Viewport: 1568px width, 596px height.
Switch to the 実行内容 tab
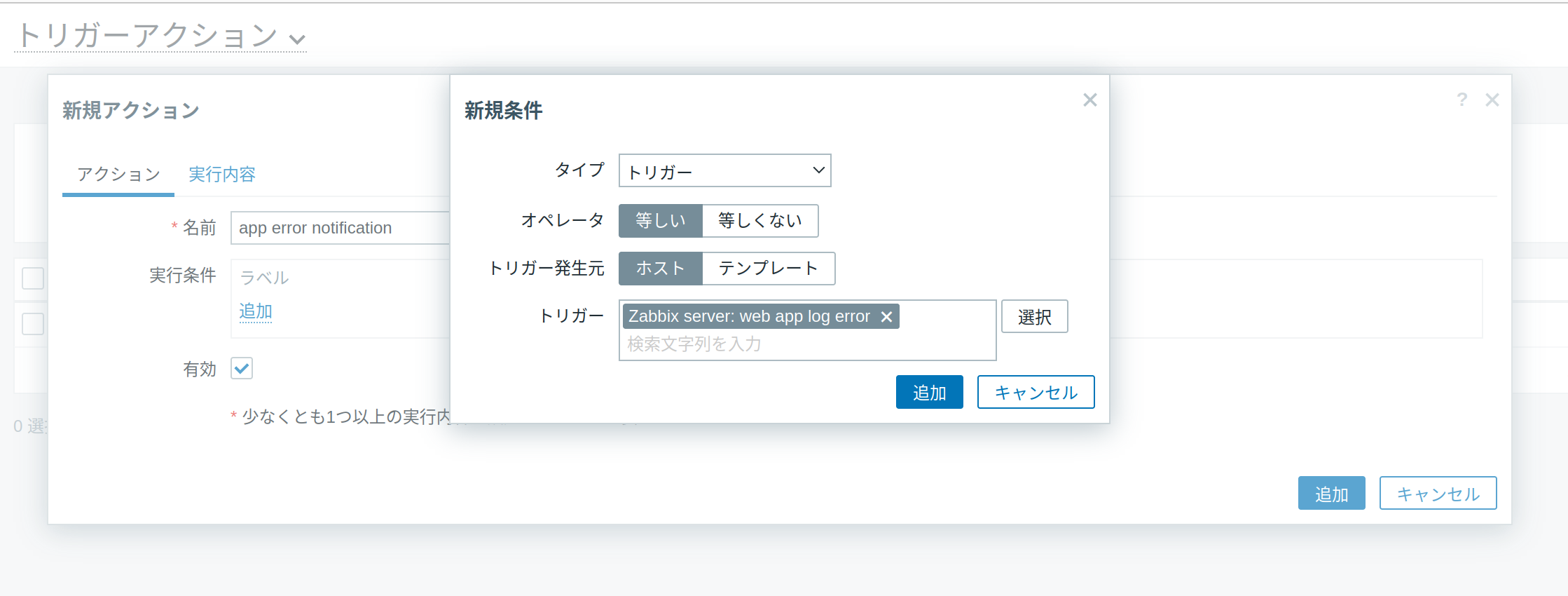click(221, 174)
